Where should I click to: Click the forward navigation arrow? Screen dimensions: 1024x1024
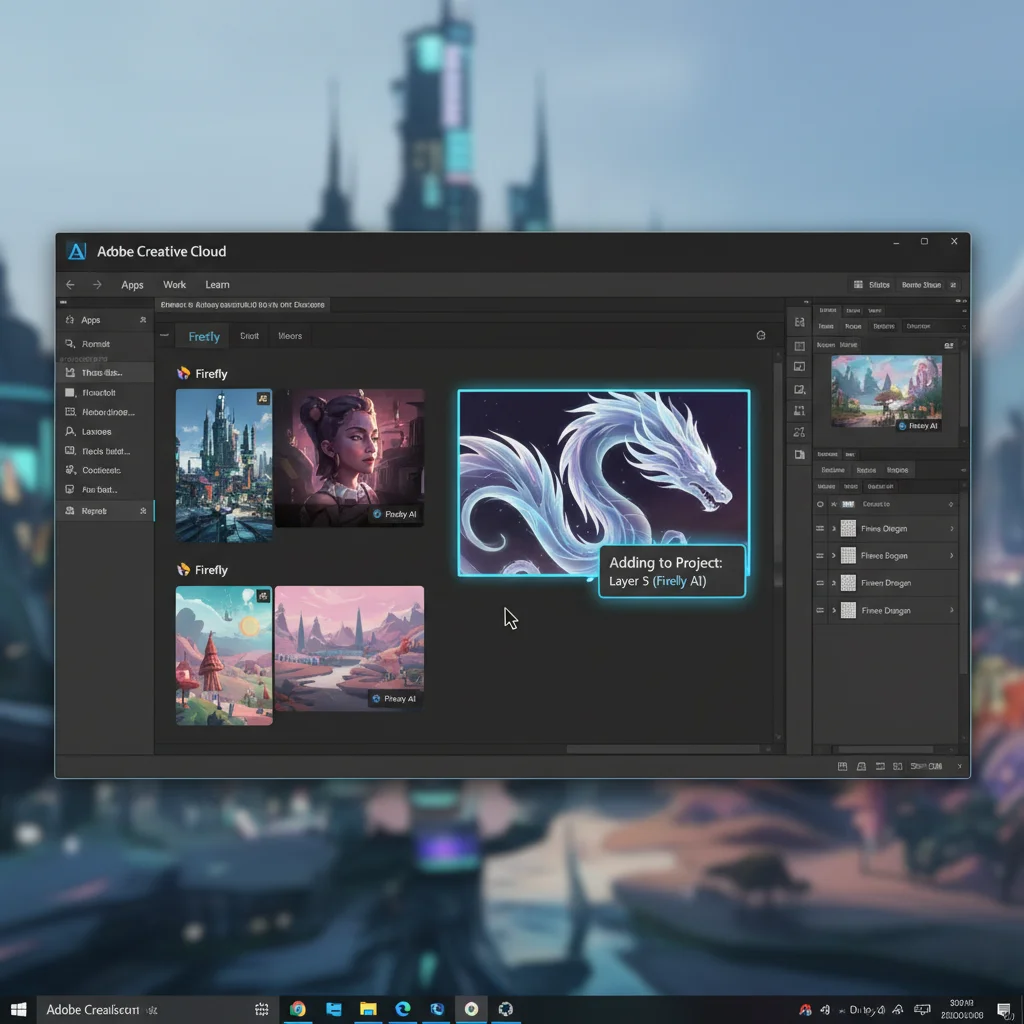pos(96,284)
